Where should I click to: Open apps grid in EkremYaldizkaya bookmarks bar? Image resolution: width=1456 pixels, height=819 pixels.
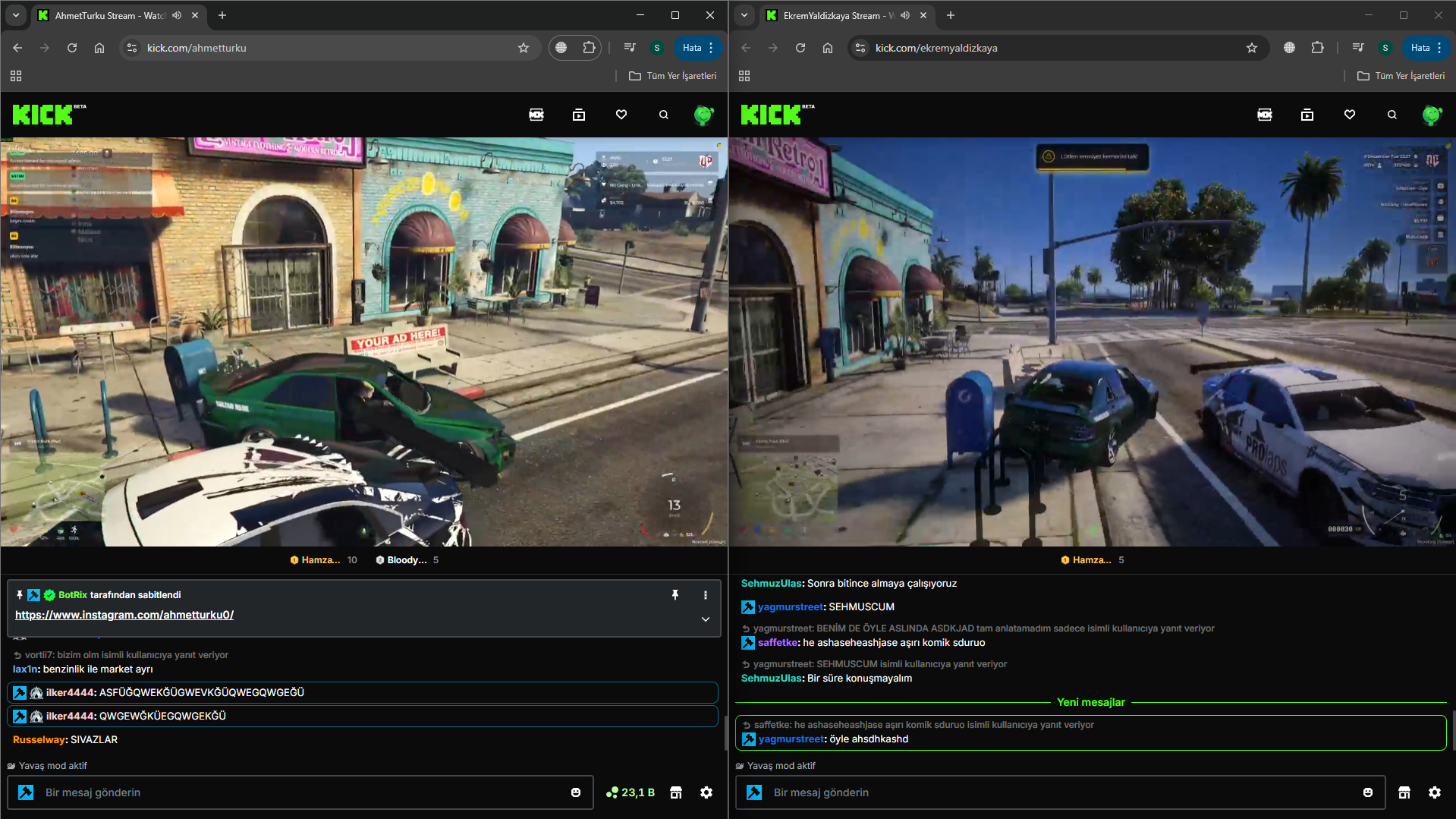click(x=744, y=76)
